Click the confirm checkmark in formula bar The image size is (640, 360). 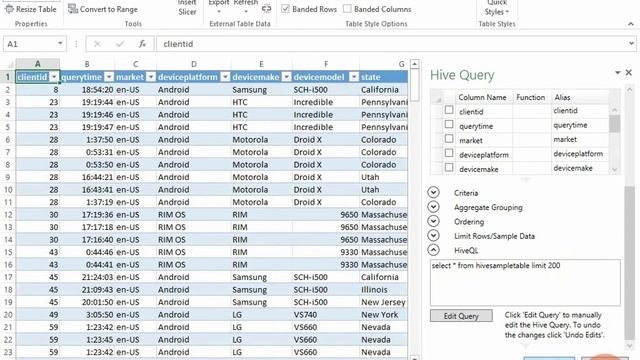click(120, 44)
